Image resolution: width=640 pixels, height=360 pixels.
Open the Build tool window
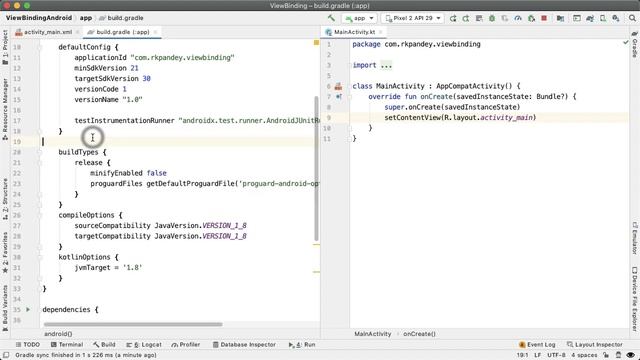104,344
